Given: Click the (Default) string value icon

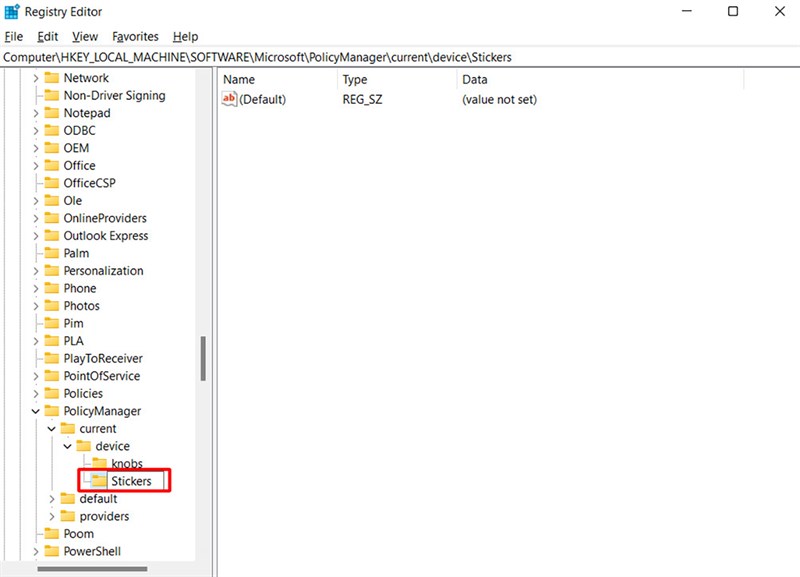Looking at the screenshot, I should point(229,99).
